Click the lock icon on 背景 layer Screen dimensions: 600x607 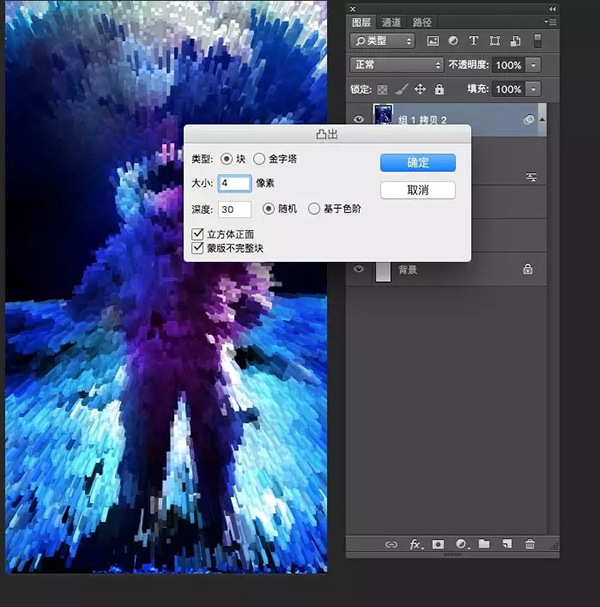pos(528,269)
